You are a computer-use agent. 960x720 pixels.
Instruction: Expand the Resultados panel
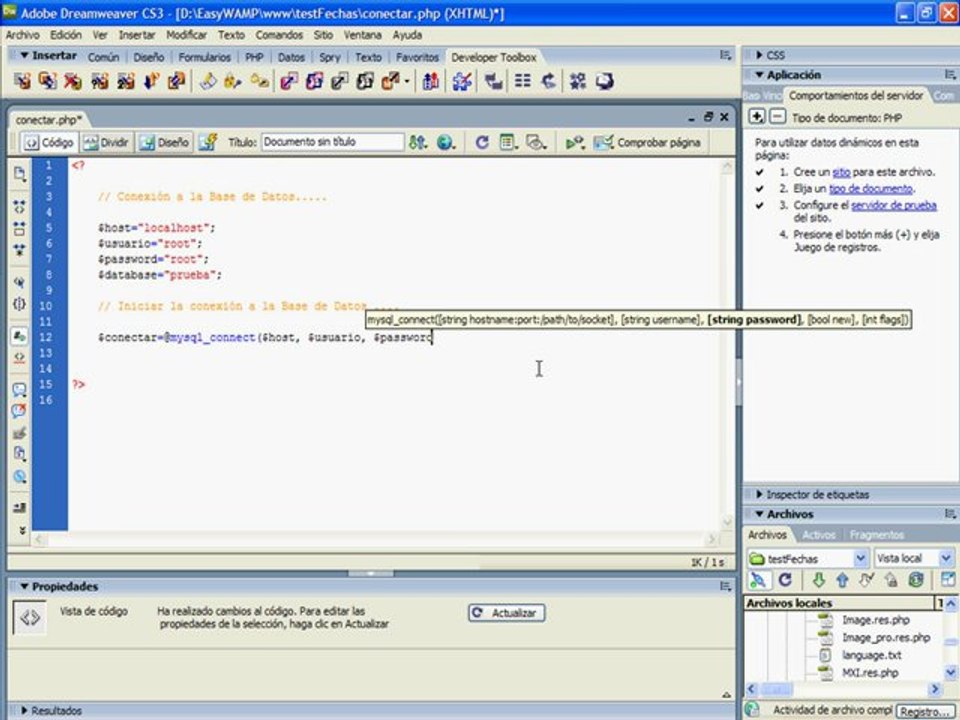pyautogui.click(x=24, y=711)
